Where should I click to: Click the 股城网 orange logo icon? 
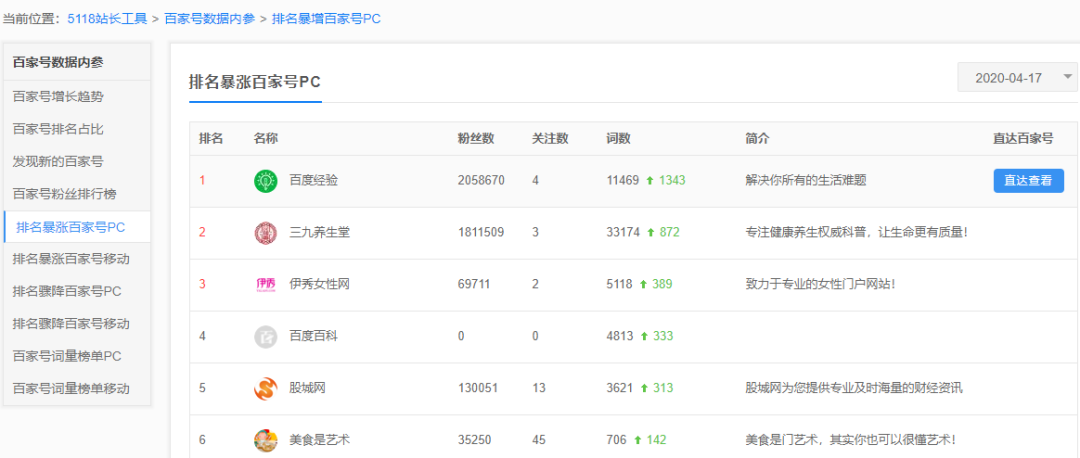coord(265,388)
